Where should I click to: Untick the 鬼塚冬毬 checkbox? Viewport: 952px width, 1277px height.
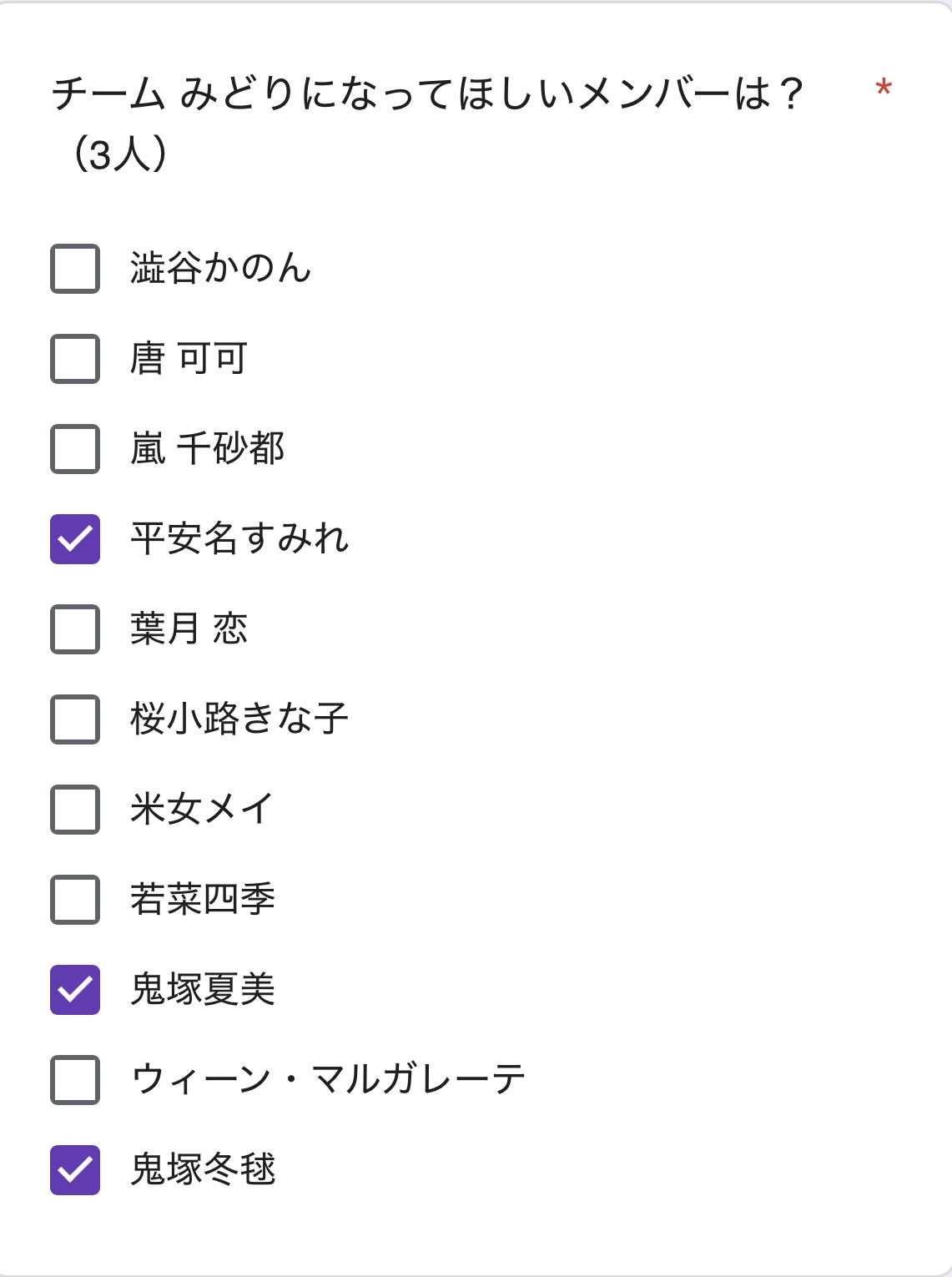click(75, 1170)
